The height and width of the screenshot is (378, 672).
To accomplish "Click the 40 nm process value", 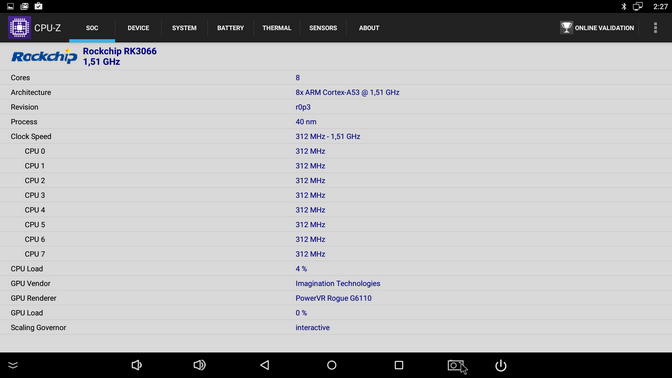I will pos(306,122).
